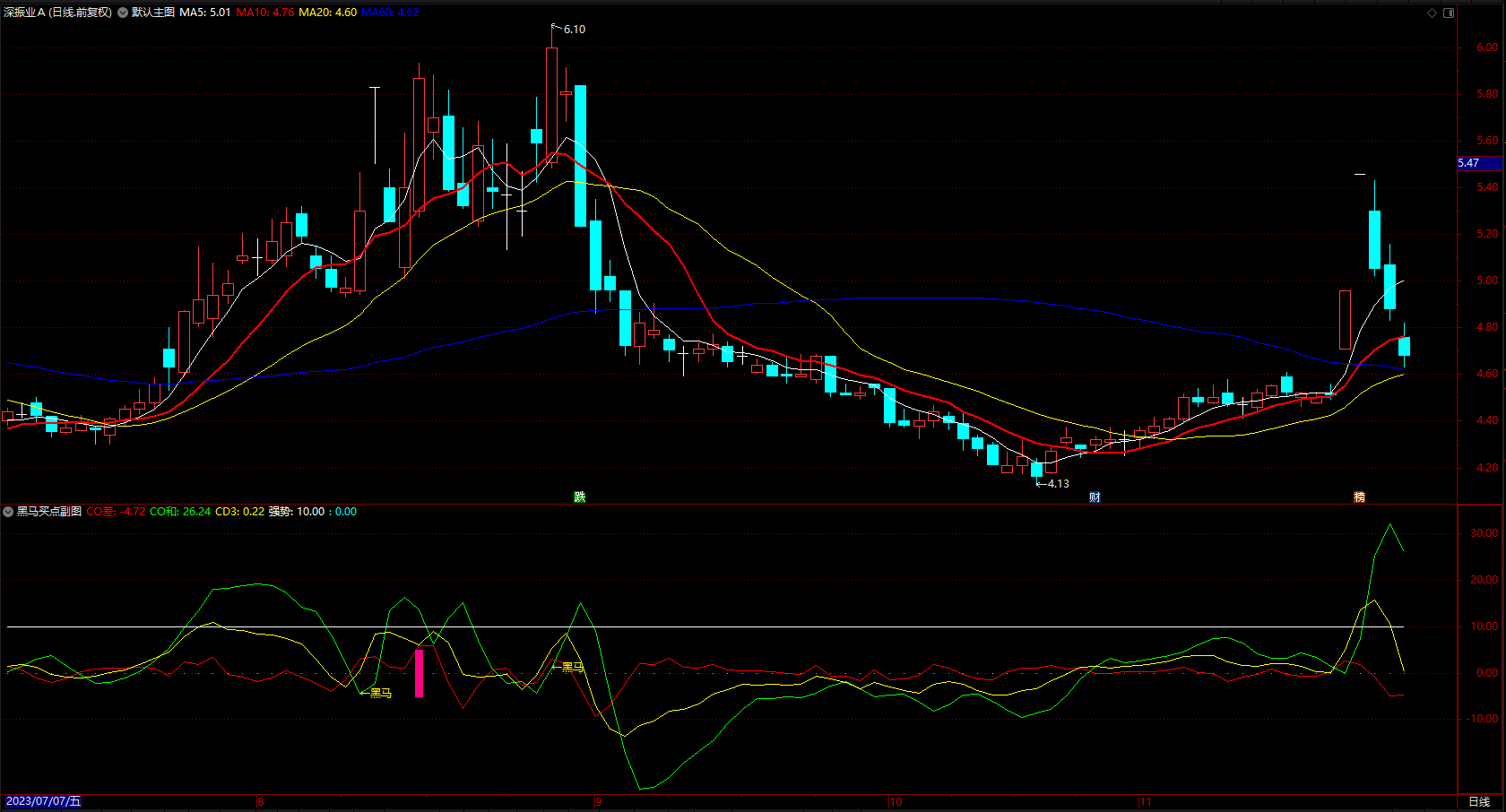Click the red MA10: 4.76 readout
Screen dimensions: 1506x812
pyautogui.click(x=265, y=13)
